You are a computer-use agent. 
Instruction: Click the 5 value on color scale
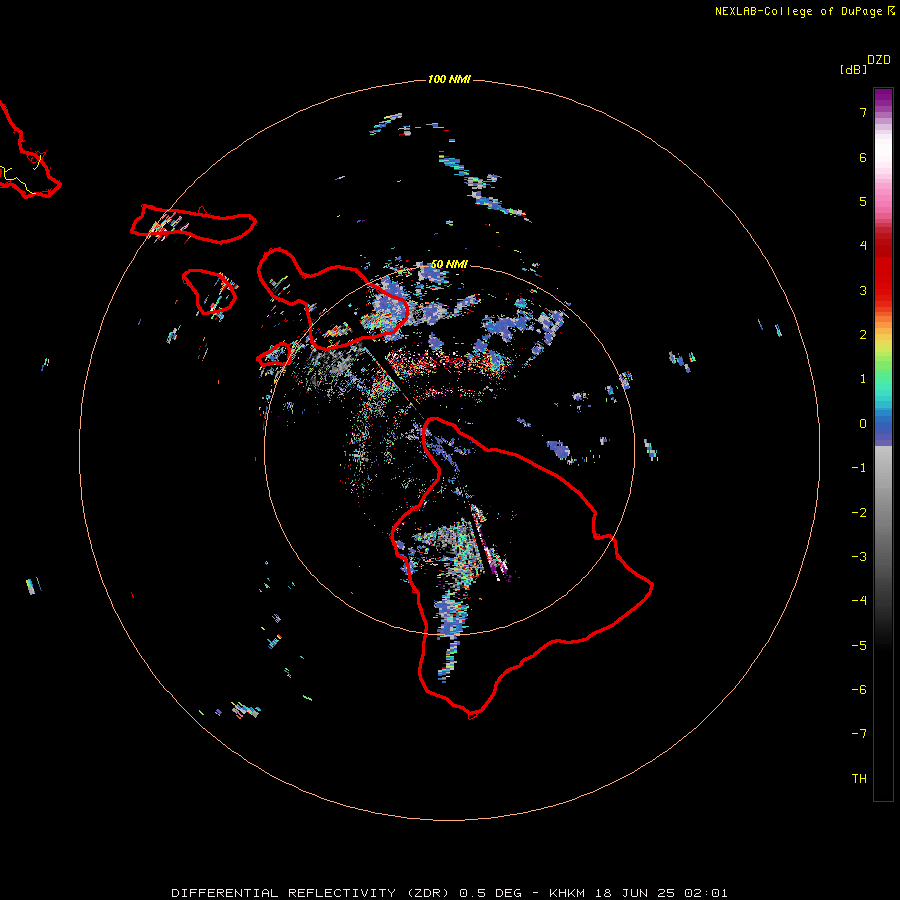[x=863, y=201]
